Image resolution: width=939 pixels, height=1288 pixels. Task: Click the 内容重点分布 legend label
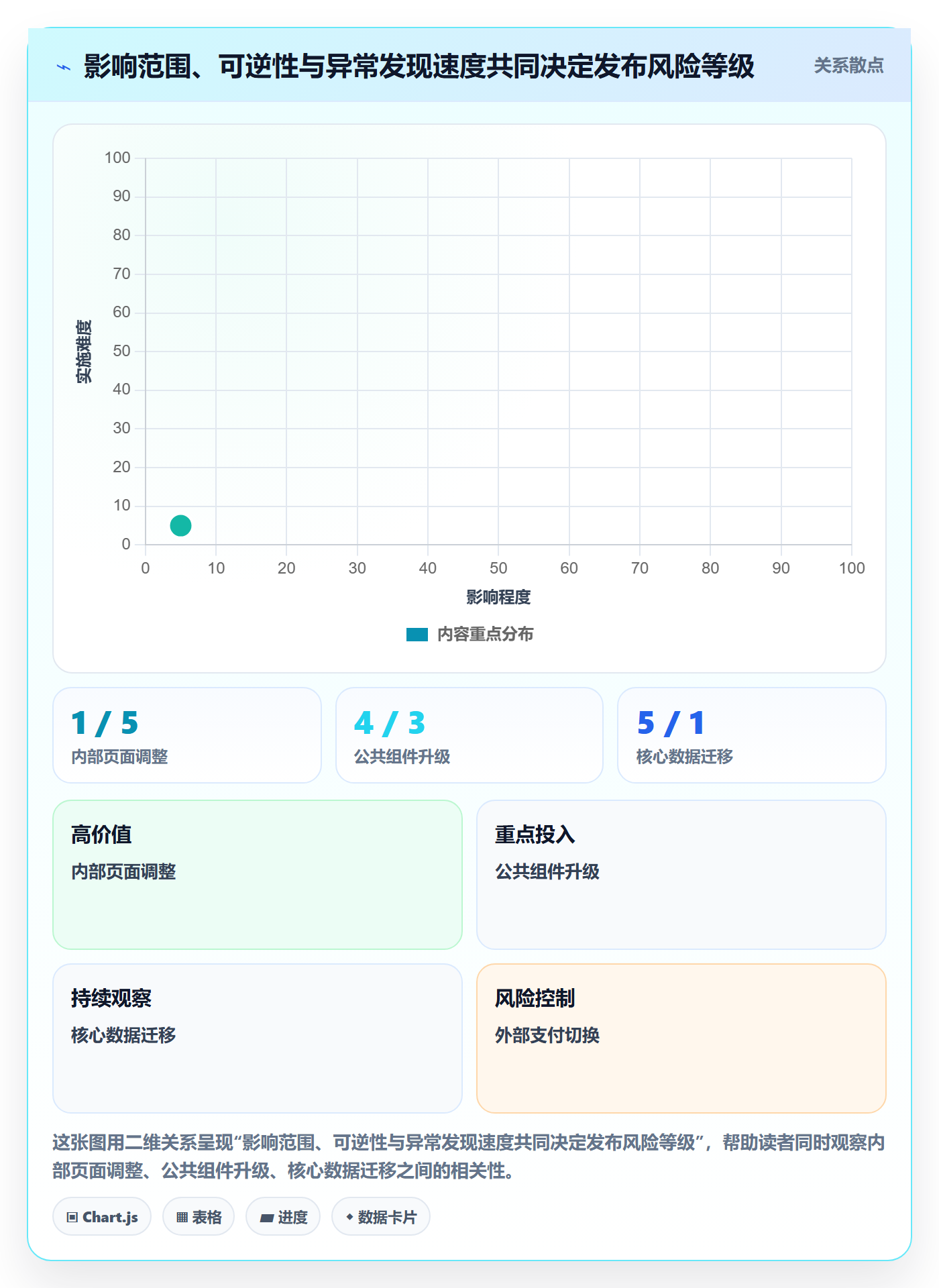[x=485, y=635]
